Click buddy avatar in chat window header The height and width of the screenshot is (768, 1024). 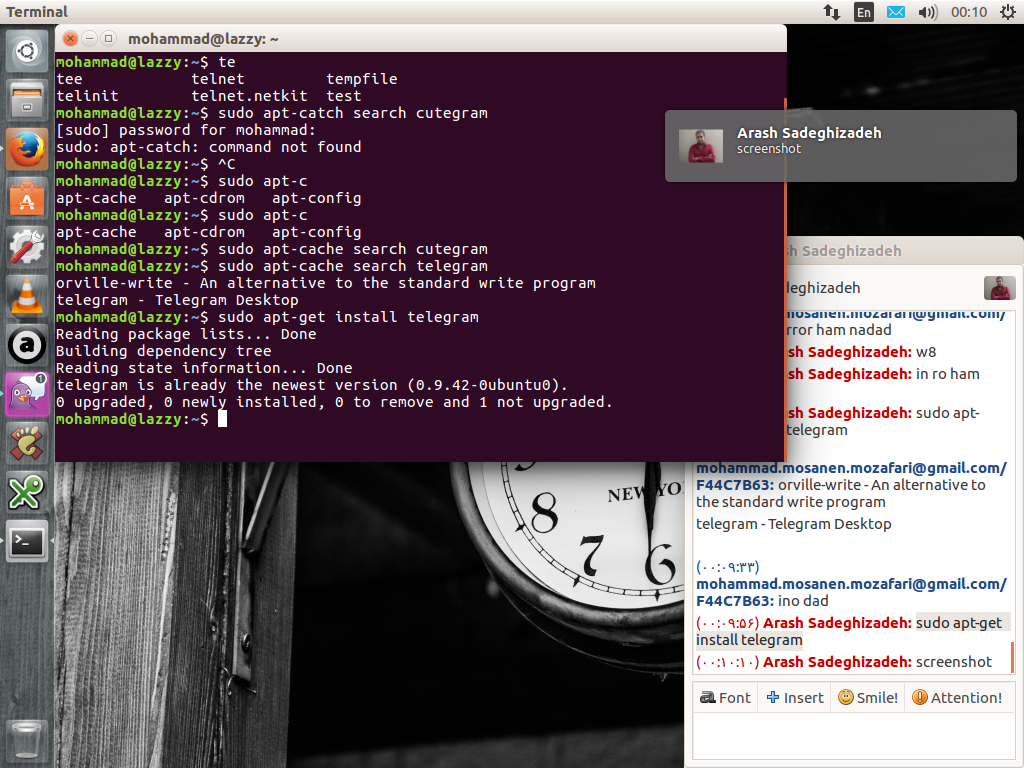pyautogui.click(x=999, y=287)
